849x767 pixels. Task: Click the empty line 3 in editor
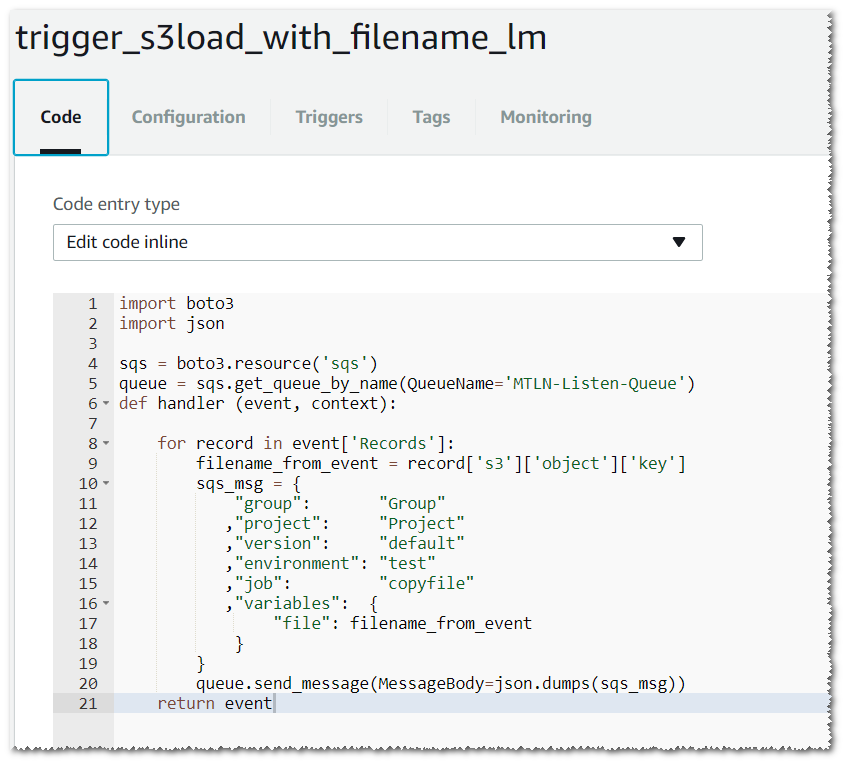(x=471, y=344)
